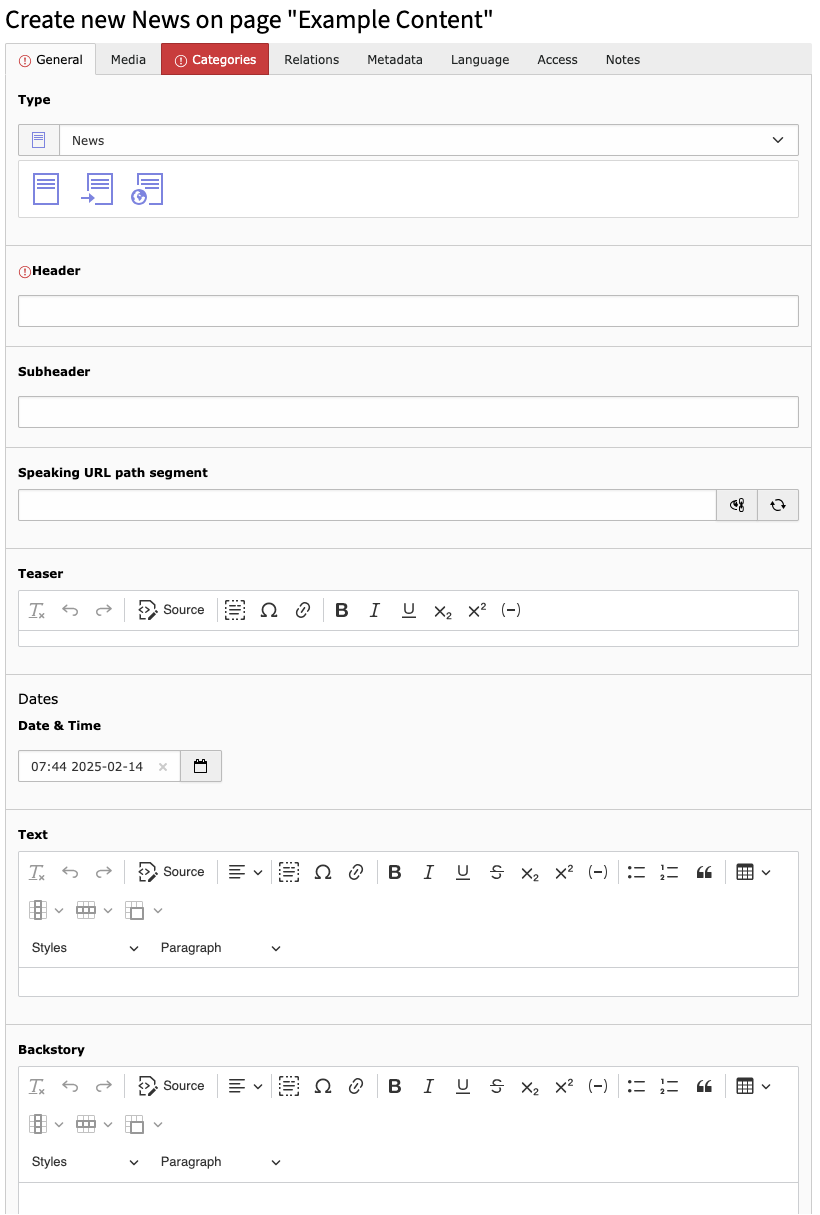Click into the Teaser text area
820x1215 pixels.
click(408, 638)
